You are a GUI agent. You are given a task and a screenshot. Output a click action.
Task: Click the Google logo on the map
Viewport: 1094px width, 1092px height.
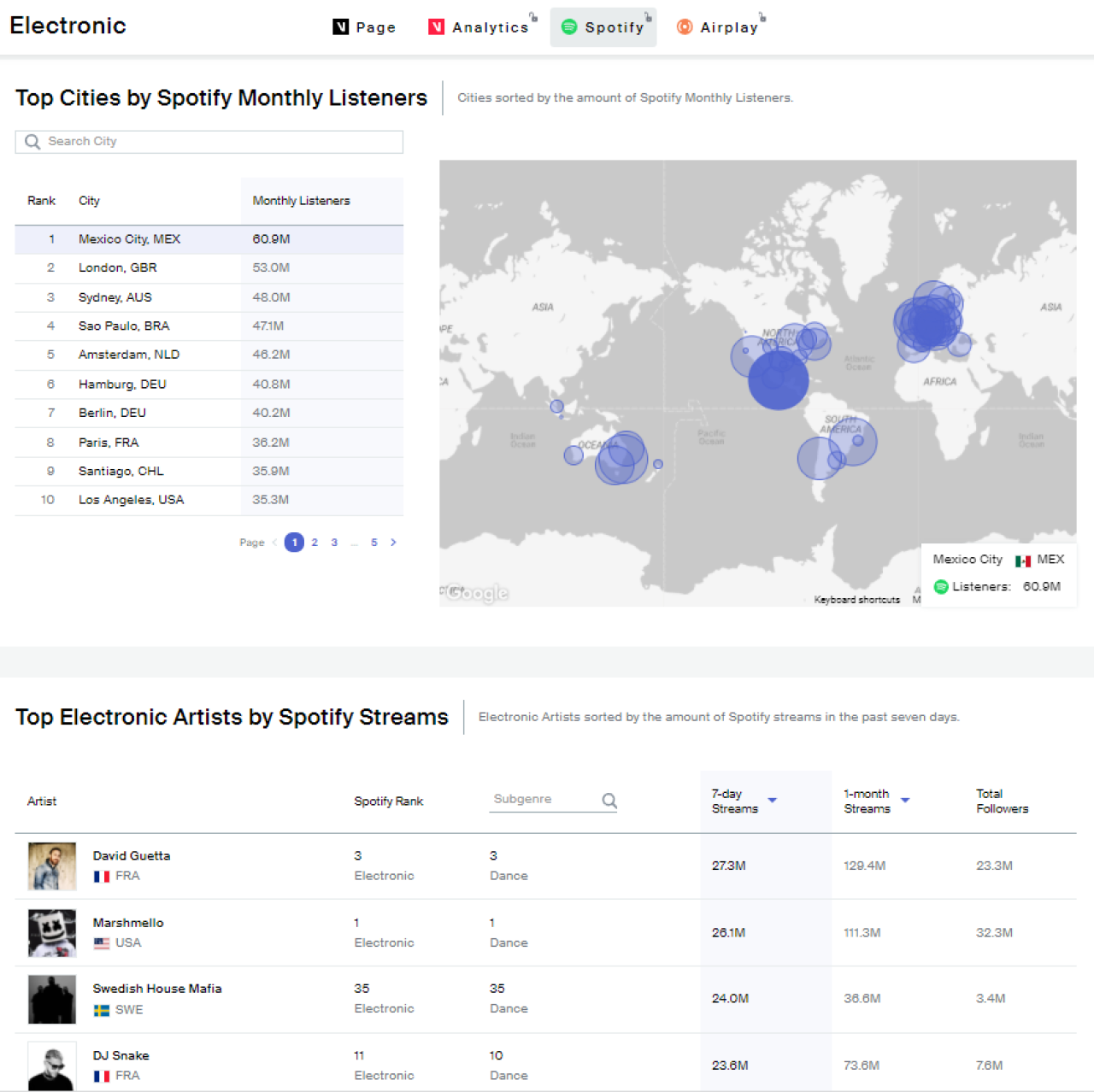pos(477,592)
